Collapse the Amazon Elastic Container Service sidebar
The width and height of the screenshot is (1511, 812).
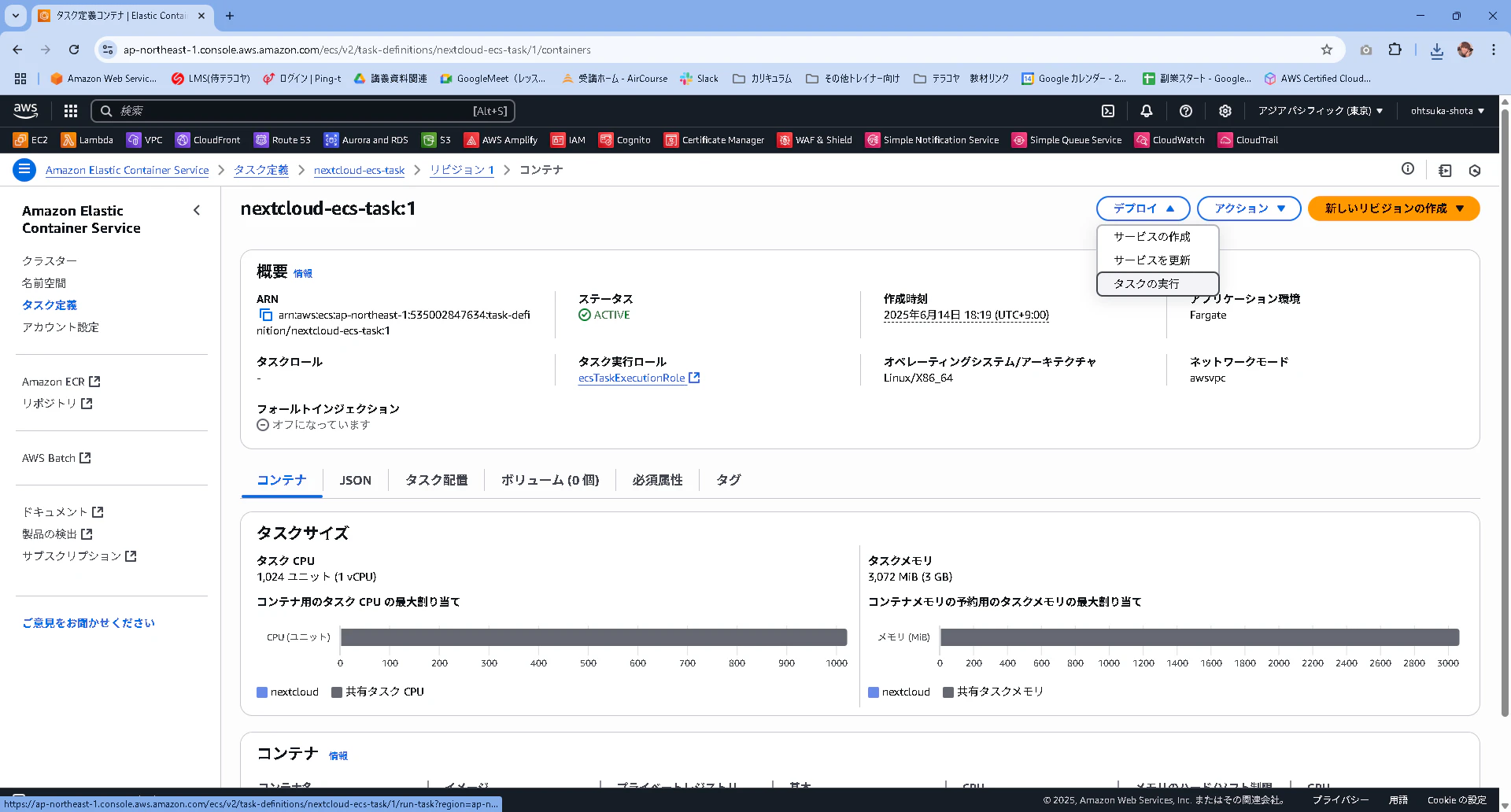(x=197, y=210)
